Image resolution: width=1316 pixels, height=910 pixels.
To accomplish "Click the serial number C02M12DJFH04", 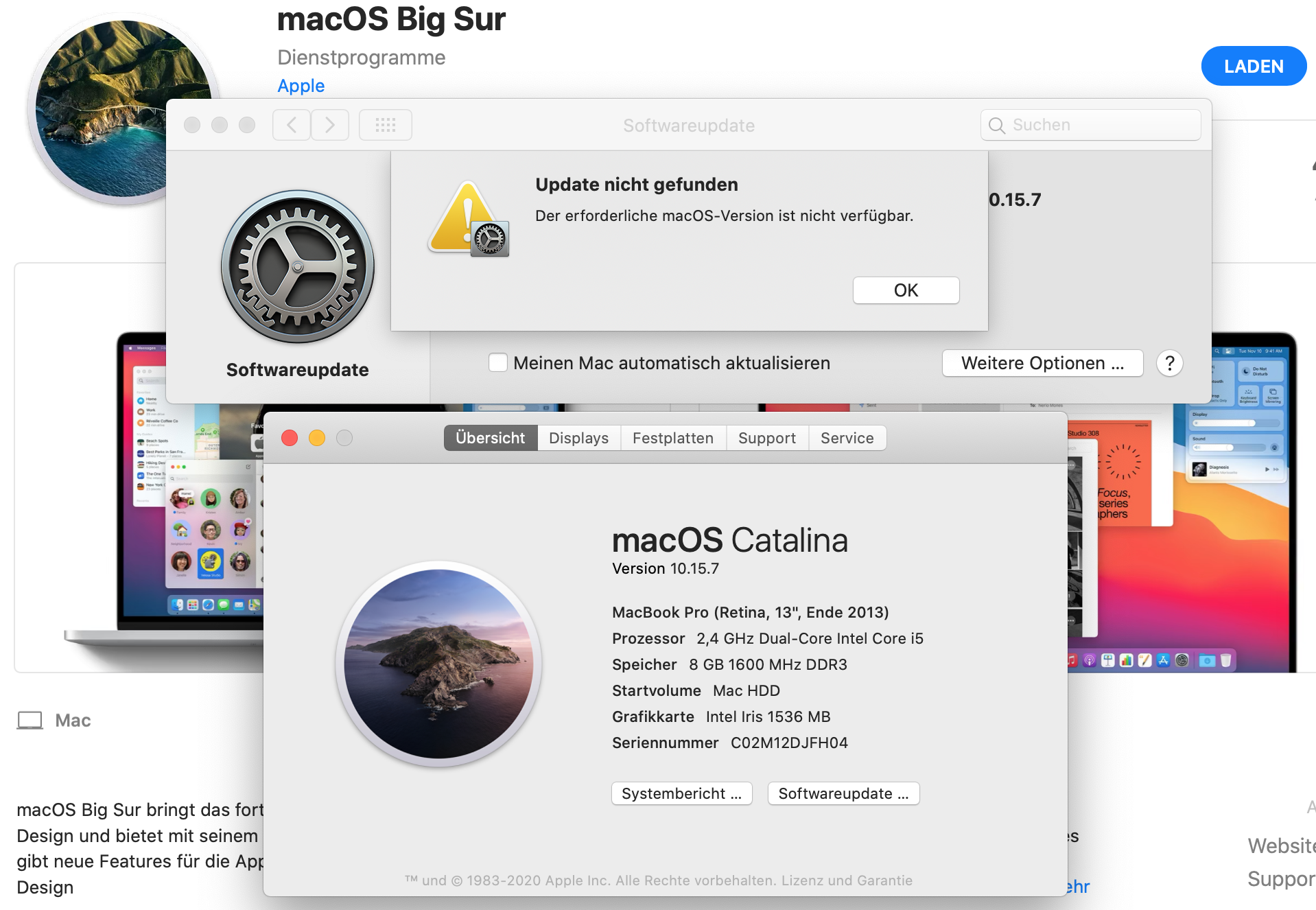I will 789,743.
